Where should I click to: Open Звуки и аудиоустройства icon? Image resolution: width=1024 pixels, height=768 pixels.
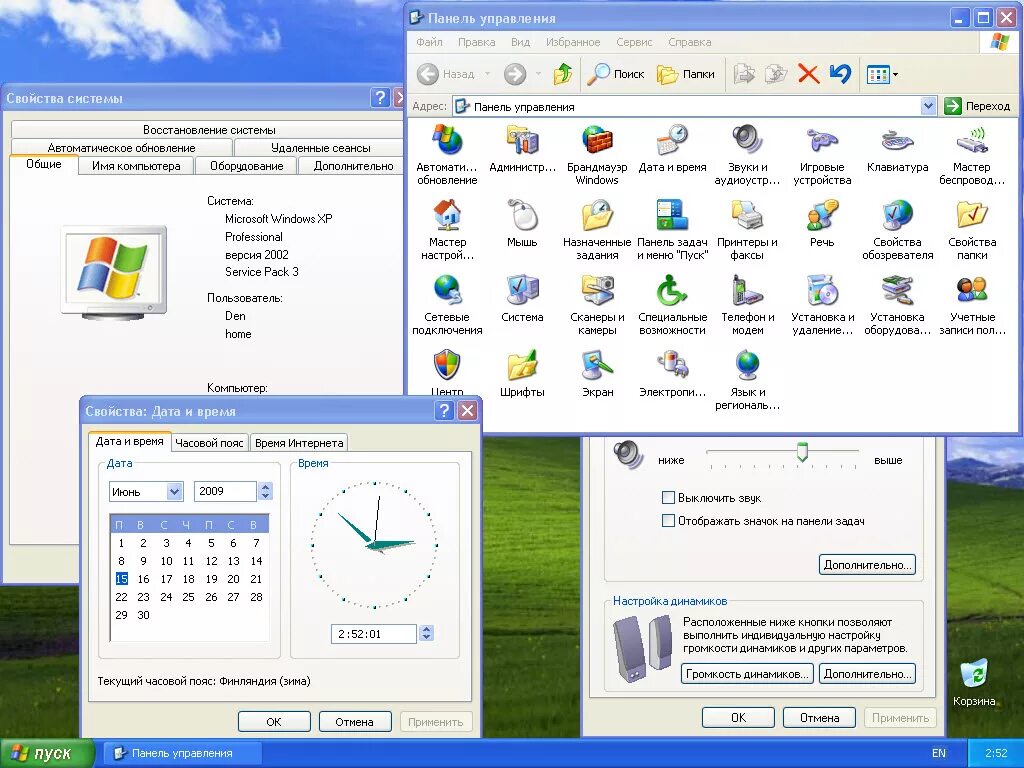747,155
